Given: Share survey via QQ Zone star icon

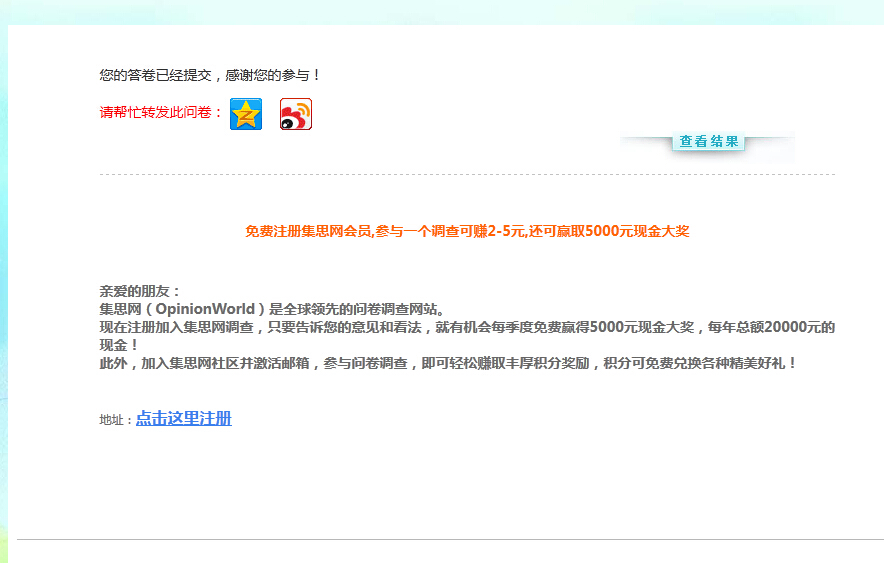Looking at the screenshot, I should 246,114.
